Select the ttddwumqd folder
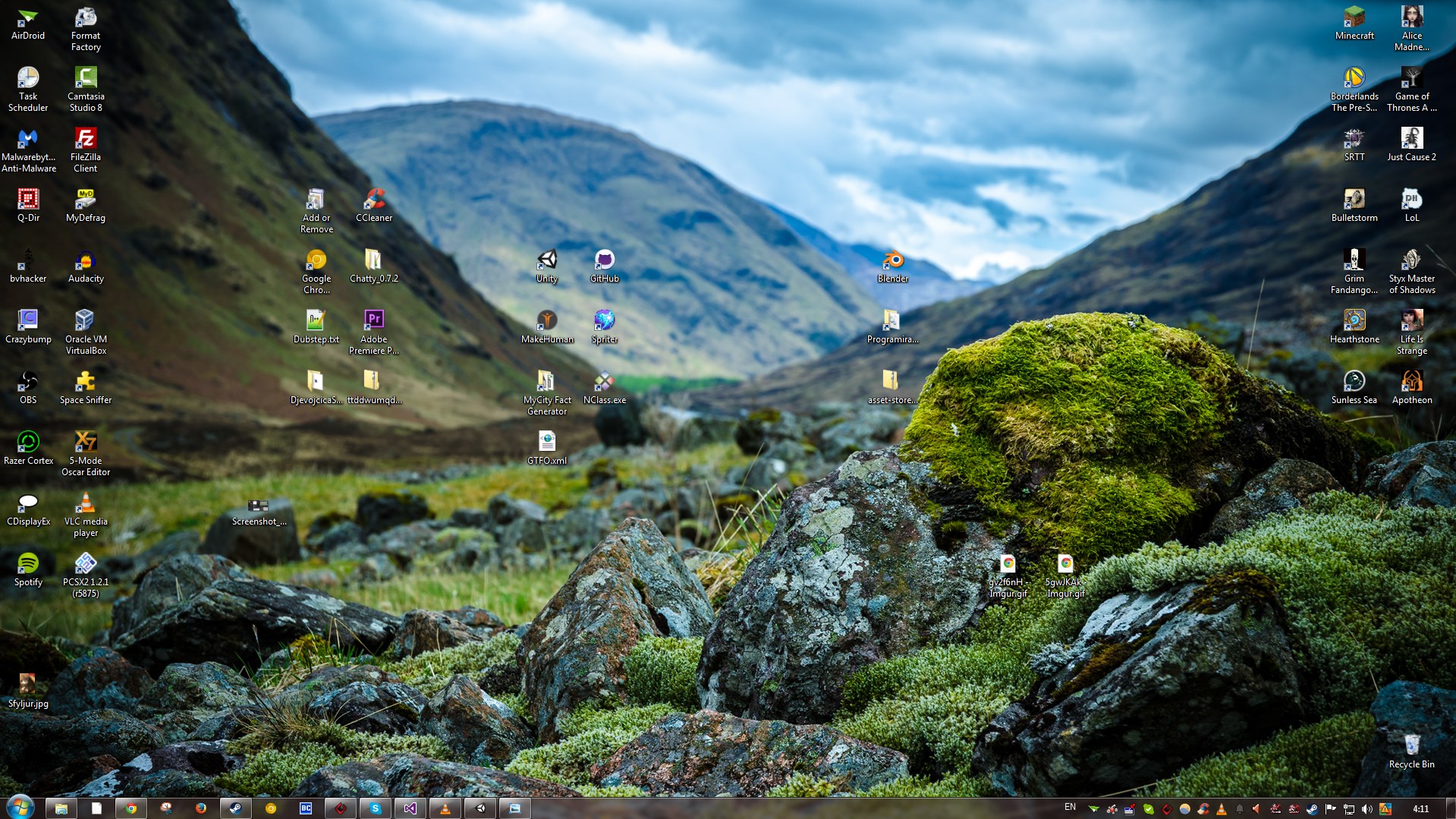 [374, 388]
